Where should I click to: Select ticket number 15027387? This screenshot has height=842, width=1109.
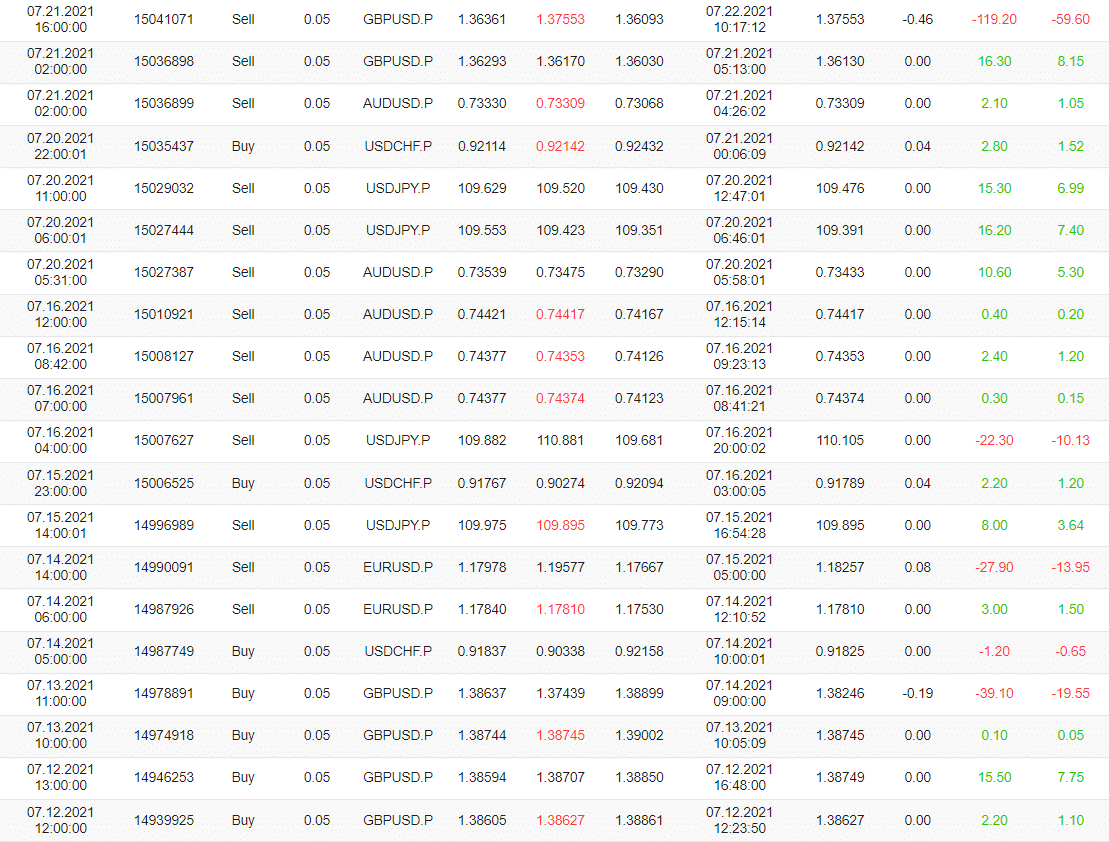click(163, 272)
